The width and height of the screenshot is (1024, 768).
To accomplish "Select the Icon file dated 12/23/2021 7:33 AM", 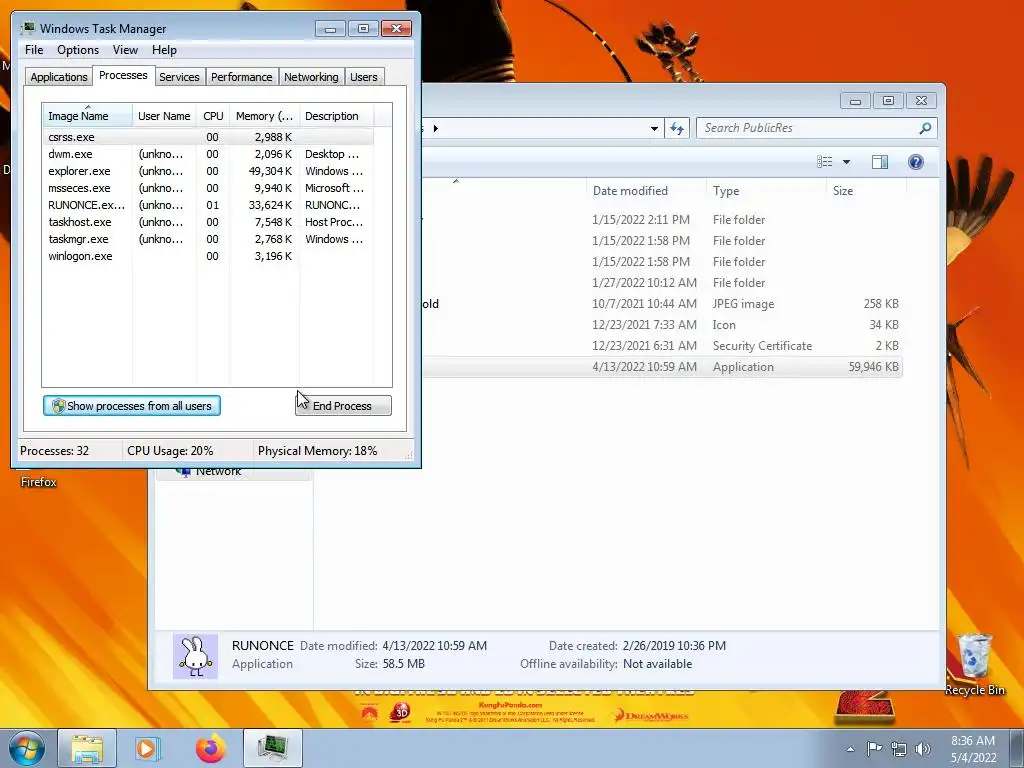I will (662, 325).
